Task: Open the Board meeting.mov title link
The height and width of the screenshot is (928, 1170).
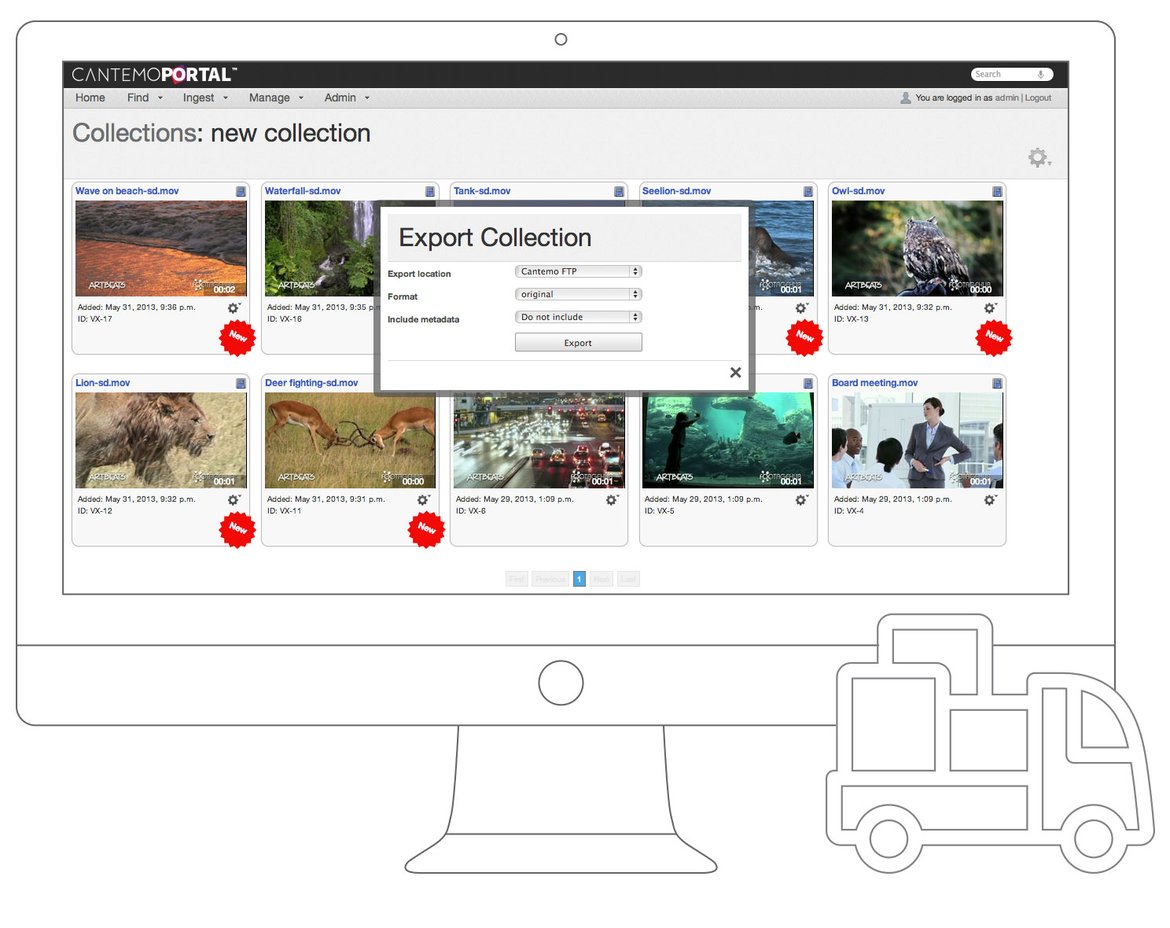Action: point(875,383)
